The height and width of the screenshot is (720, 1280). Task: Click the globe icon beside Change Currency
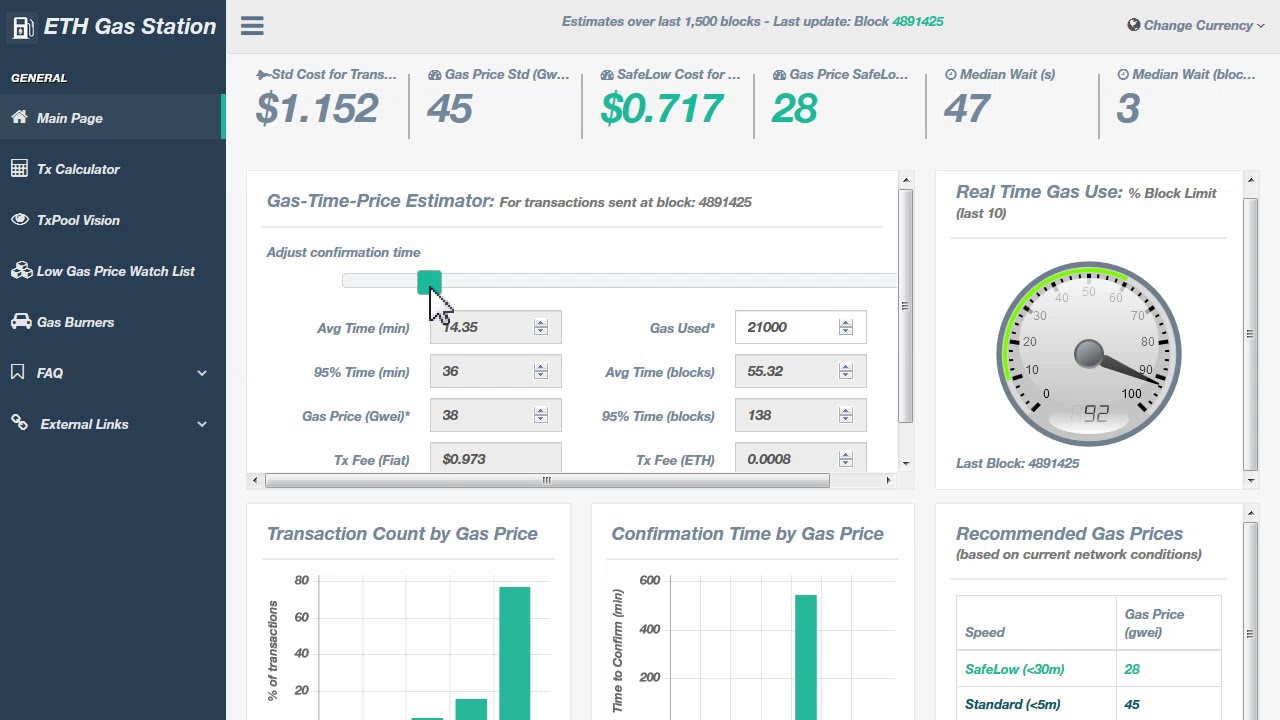(x=1133, y=25)
